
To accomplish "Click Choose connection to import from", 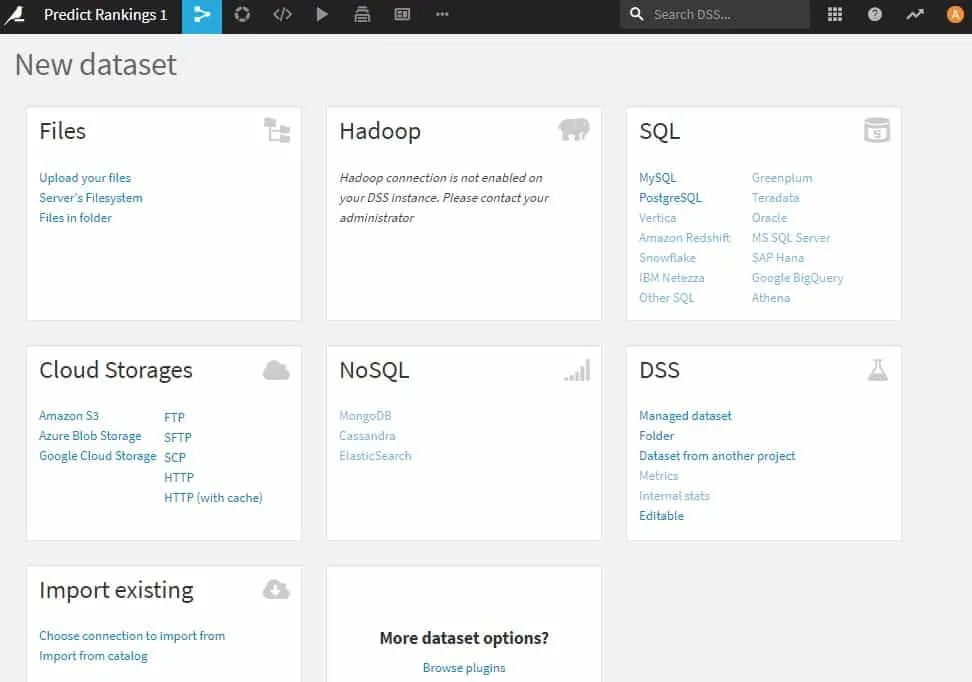I will [x=132, y=636].
